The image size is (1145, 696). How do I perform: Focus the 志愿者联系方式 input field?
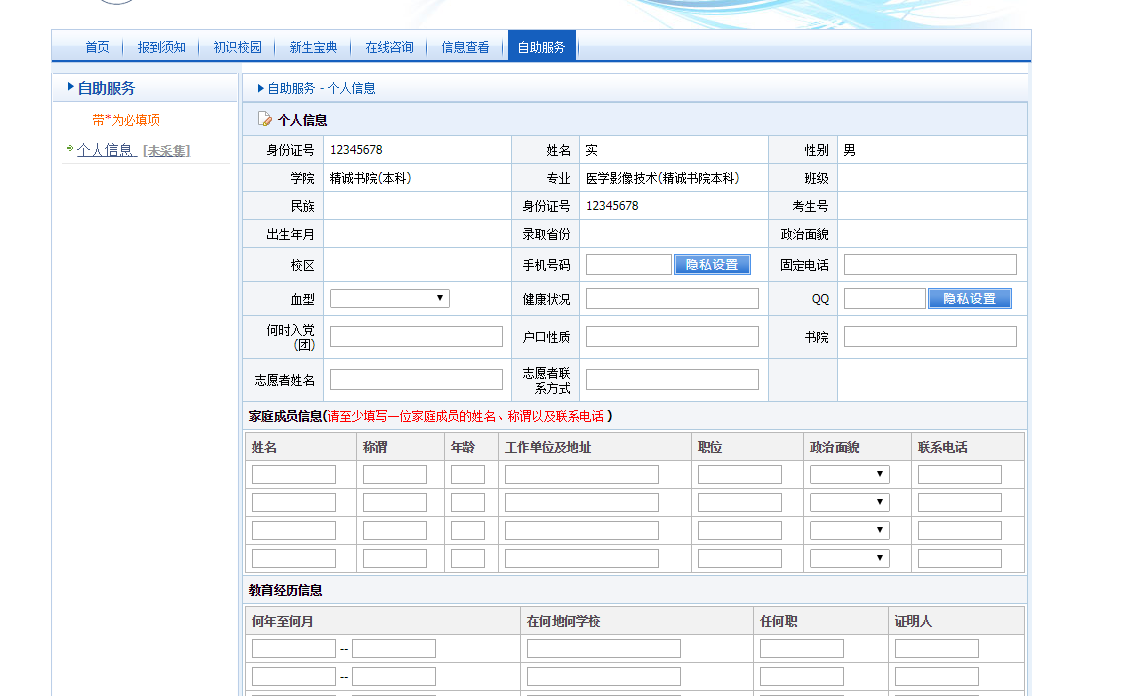[673, 380]
